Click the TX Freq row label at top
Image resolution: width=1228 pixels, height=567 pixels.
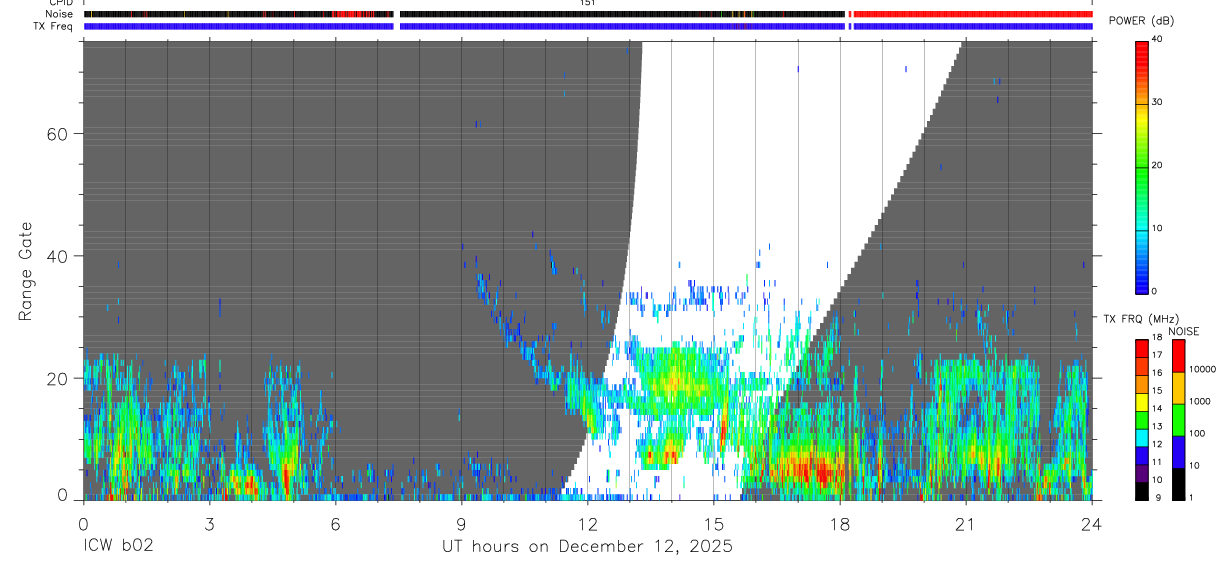pos(55,25)
